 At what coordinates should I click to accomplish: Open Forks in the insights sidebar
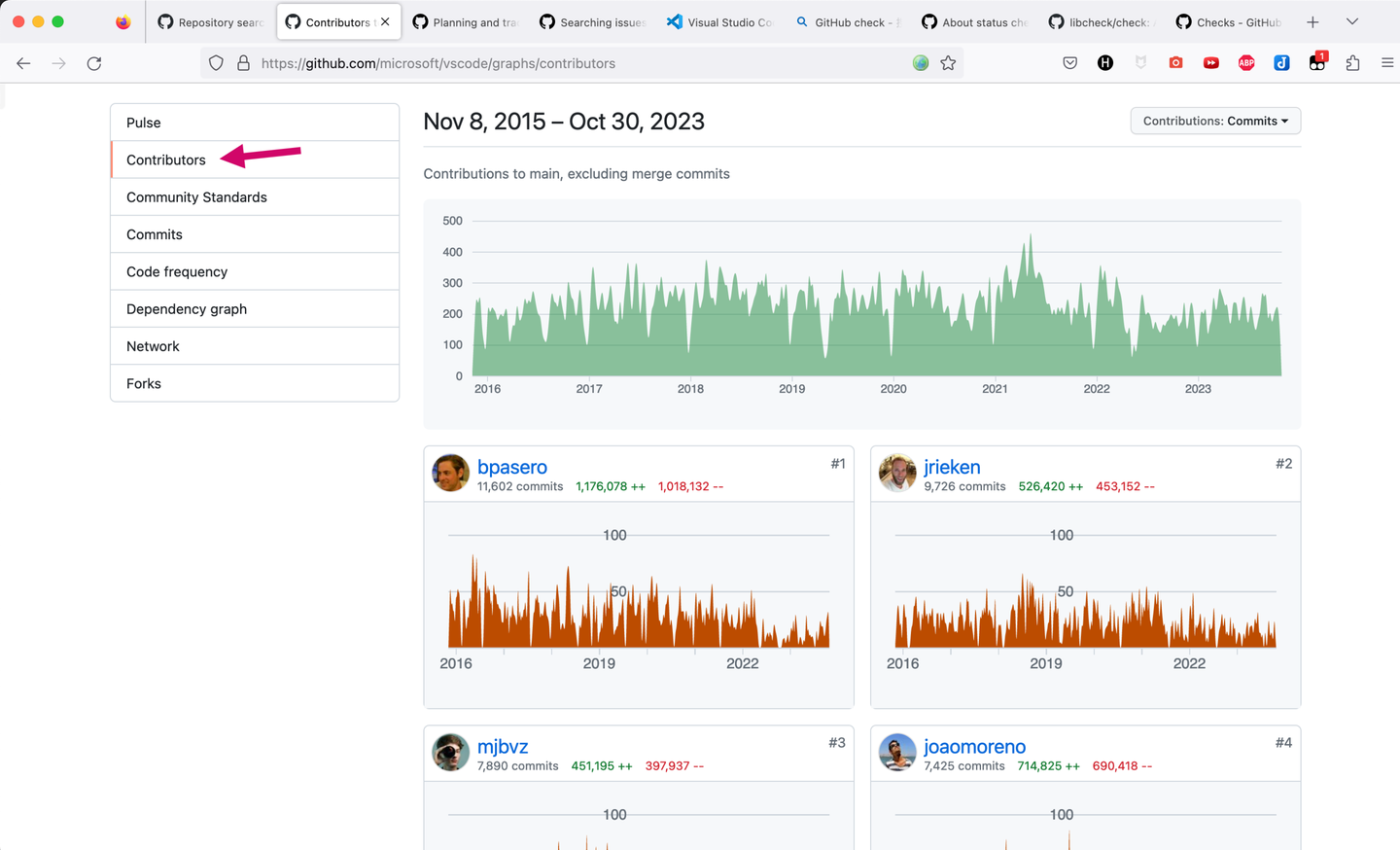coord(255,383)
